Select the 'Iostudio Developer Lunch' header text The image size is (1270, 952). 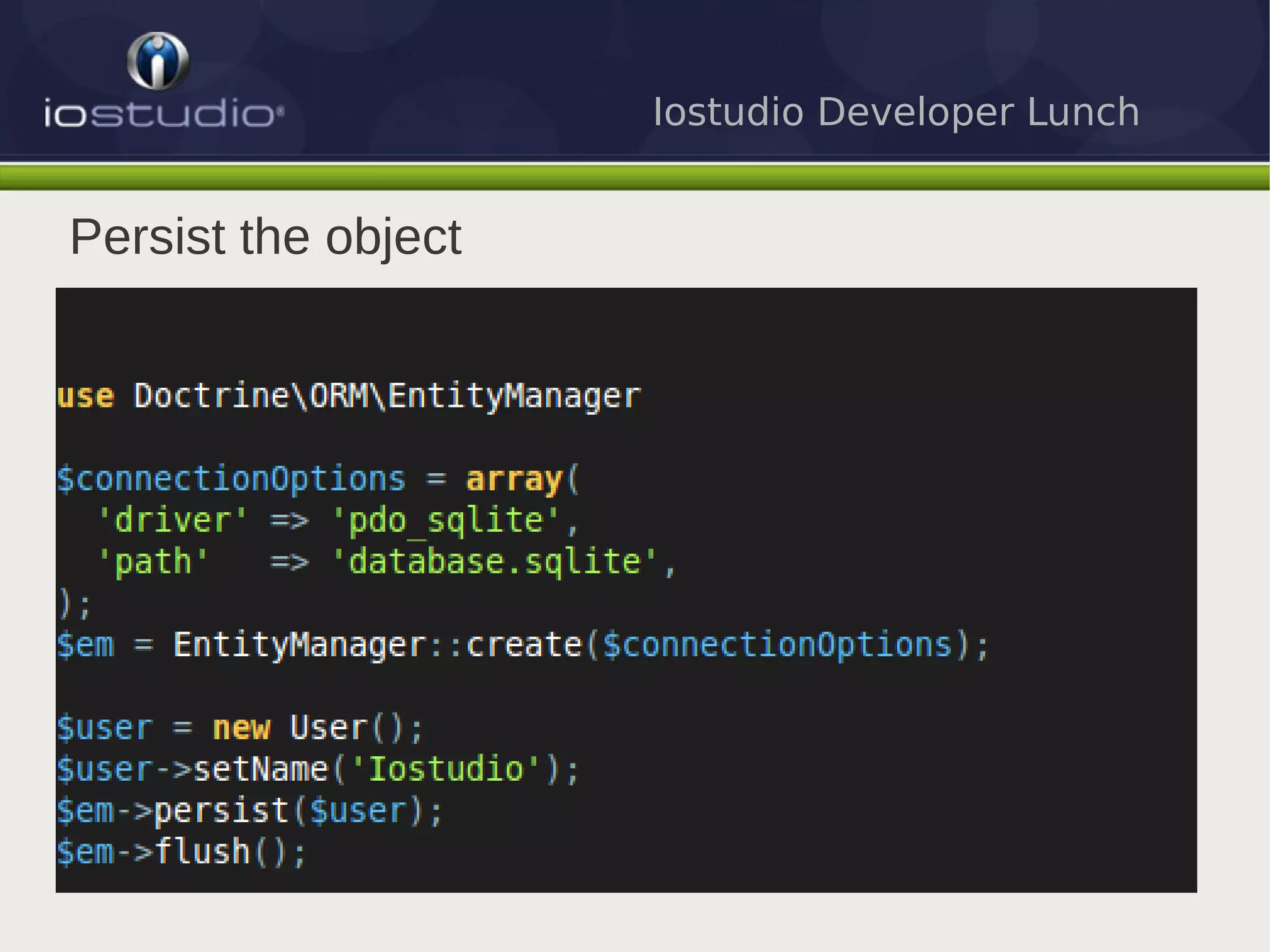coord(896,112)
